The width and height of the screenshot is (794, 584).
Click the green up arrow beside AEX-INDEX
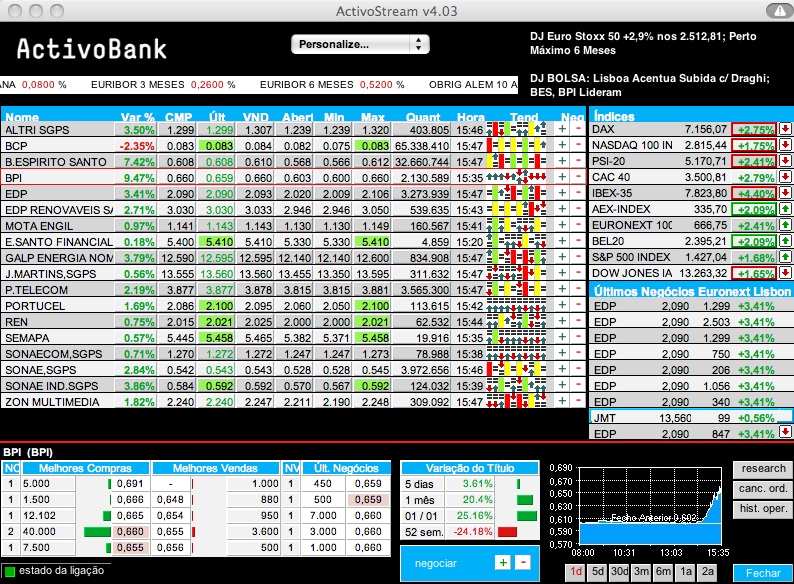coord(785,209)
